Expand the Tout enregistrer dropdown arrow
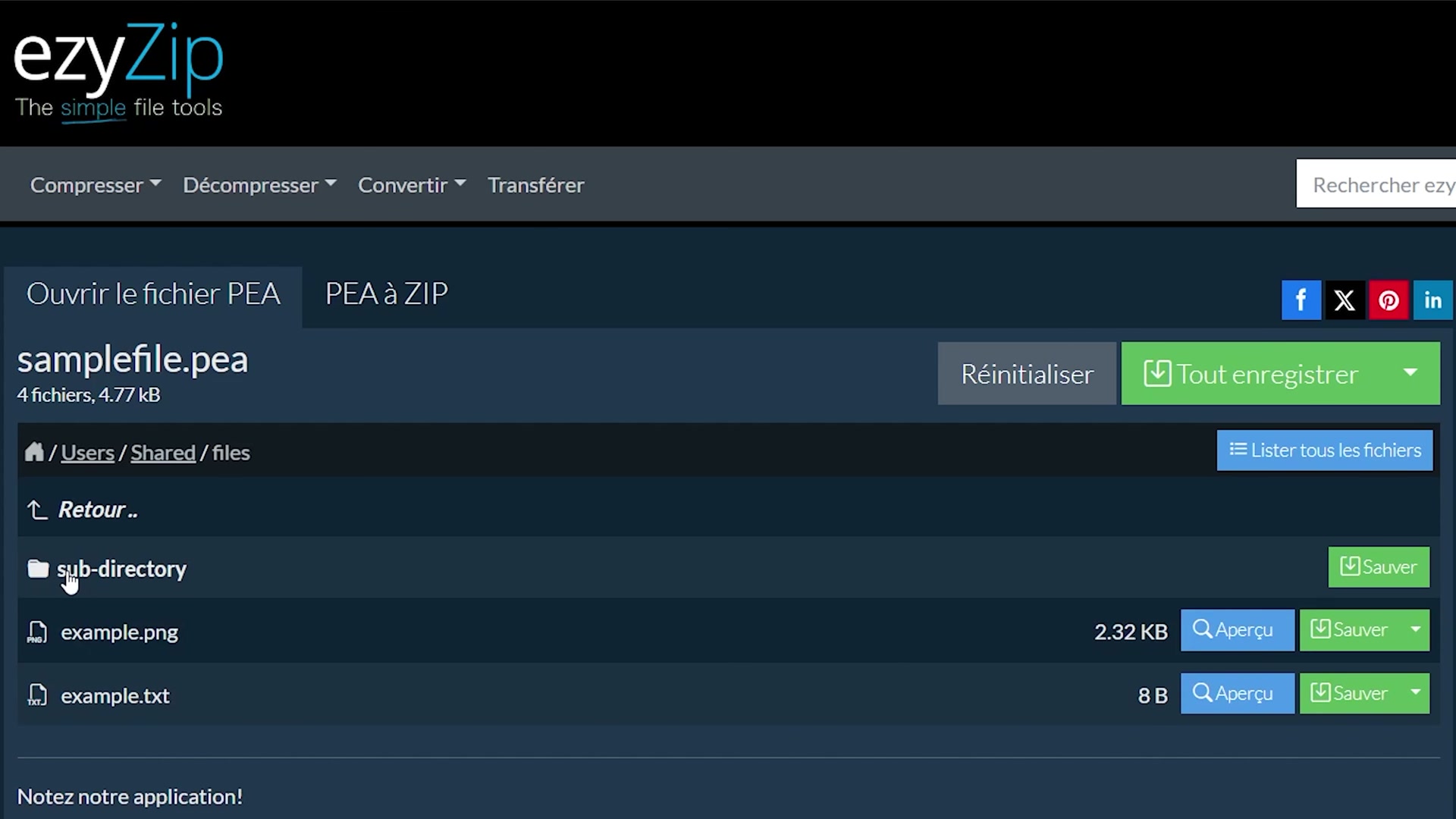 pyautogui.click(x=1410, y=373)
